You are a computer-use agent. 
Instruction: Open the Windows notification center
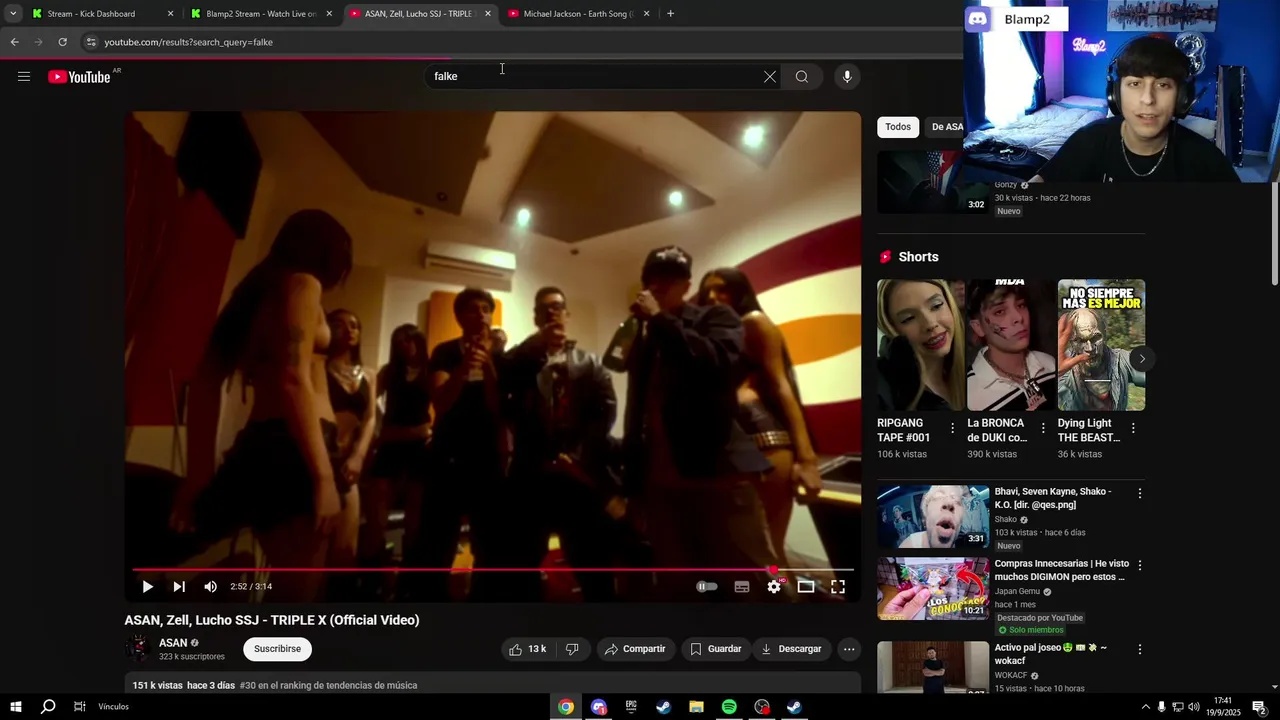coord(1259,707)
